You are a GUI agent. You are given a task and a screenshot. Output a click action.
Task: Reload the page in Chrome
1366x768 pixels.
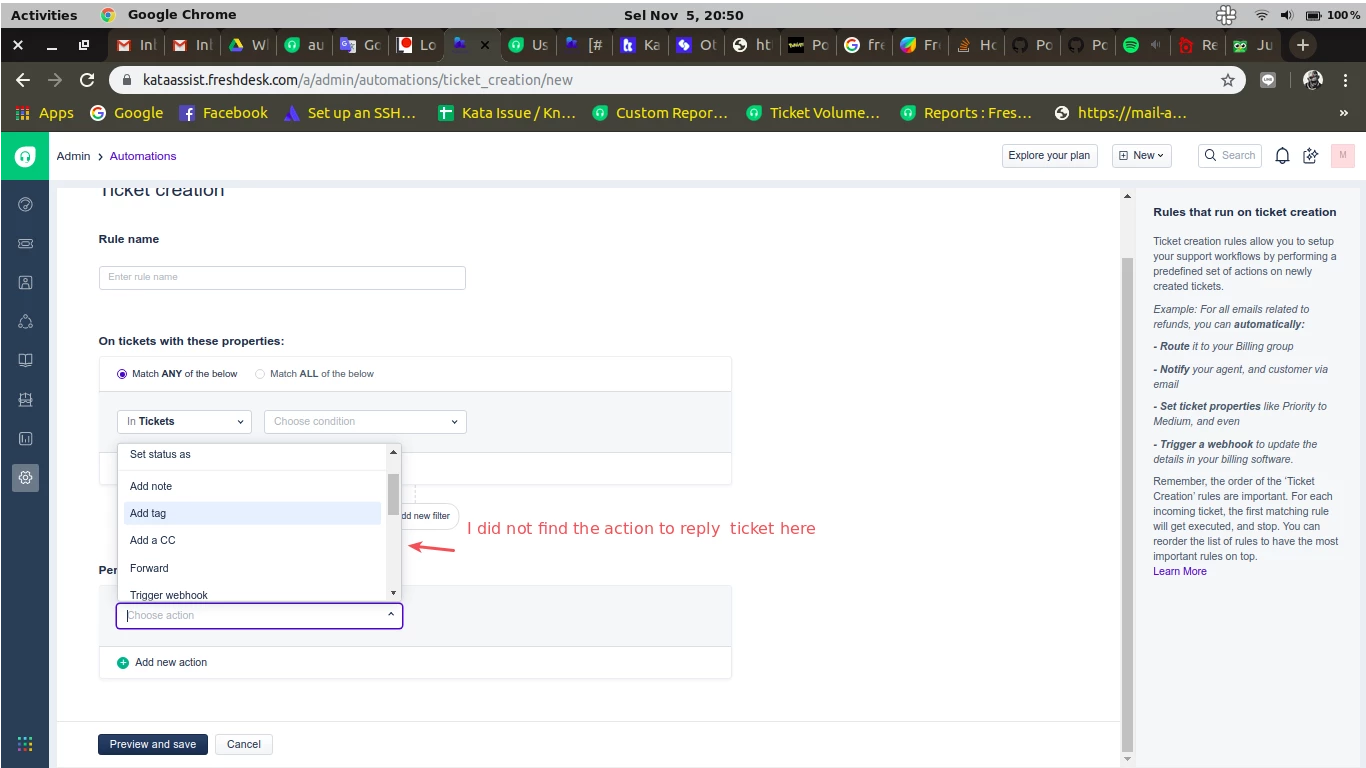87,80
